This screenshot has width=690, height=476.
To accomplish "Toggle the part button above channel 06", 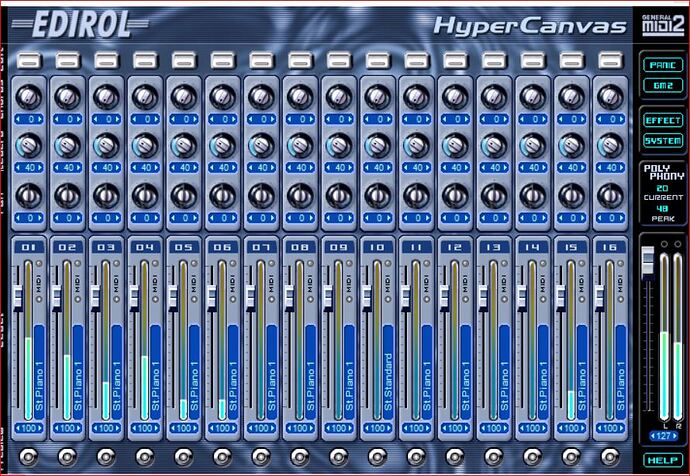I will 223,60.
